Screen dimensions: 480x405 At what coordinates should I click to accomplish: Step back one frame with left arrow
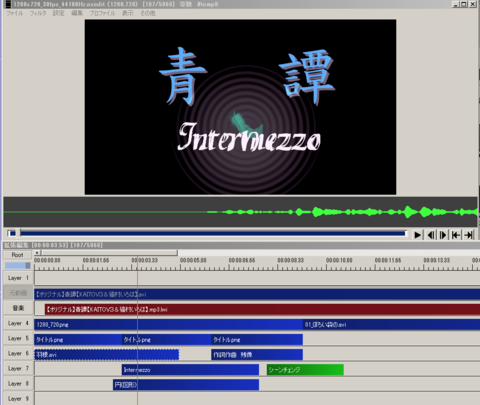tap(431, 235)
